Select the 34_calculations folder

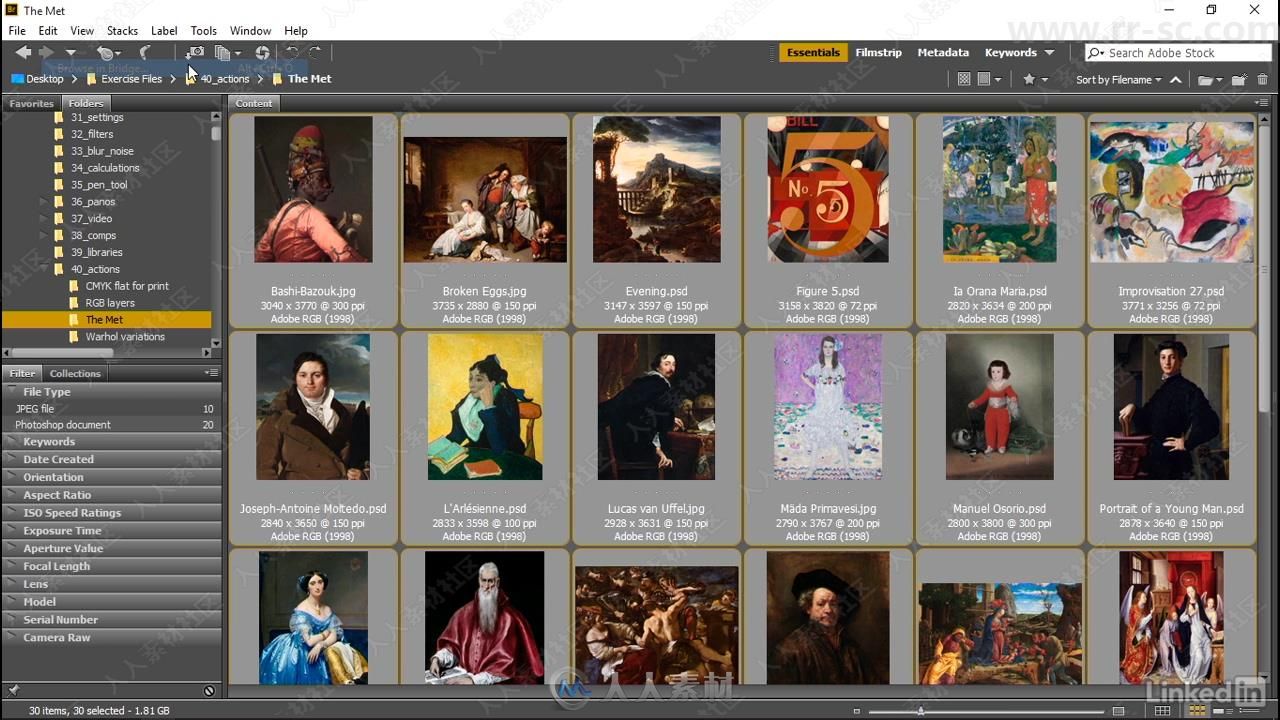[x=105, y=168]
